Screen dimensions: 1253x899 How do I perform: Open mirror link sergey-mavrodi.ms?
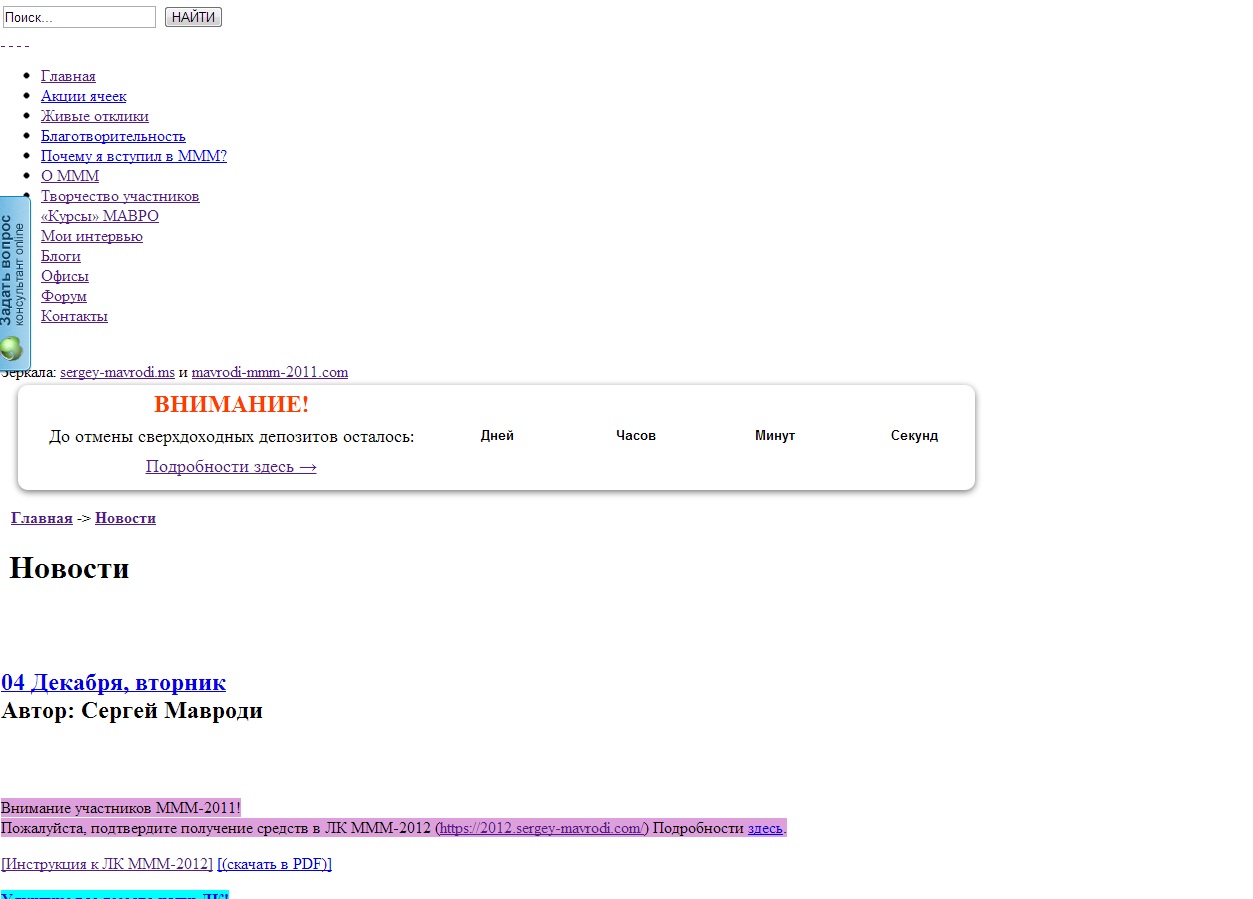(x=117, y=372)
